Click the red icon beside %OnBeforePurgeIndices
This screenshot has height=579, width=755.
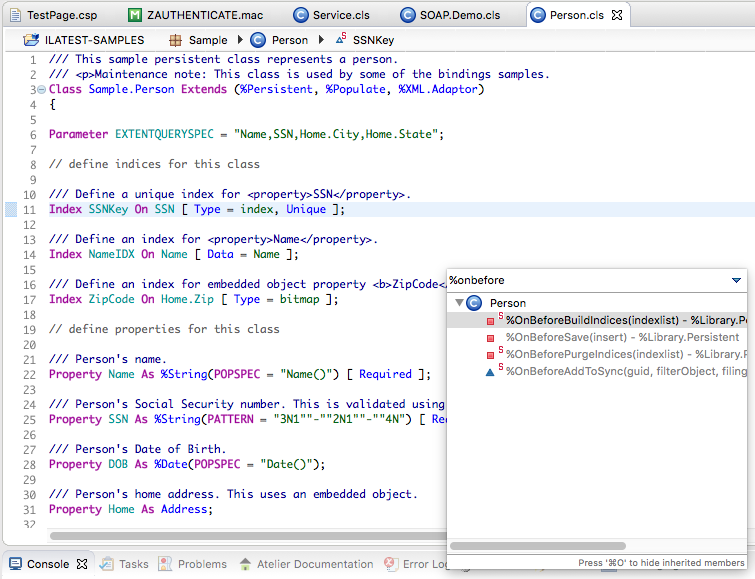(x=490, y=355)
